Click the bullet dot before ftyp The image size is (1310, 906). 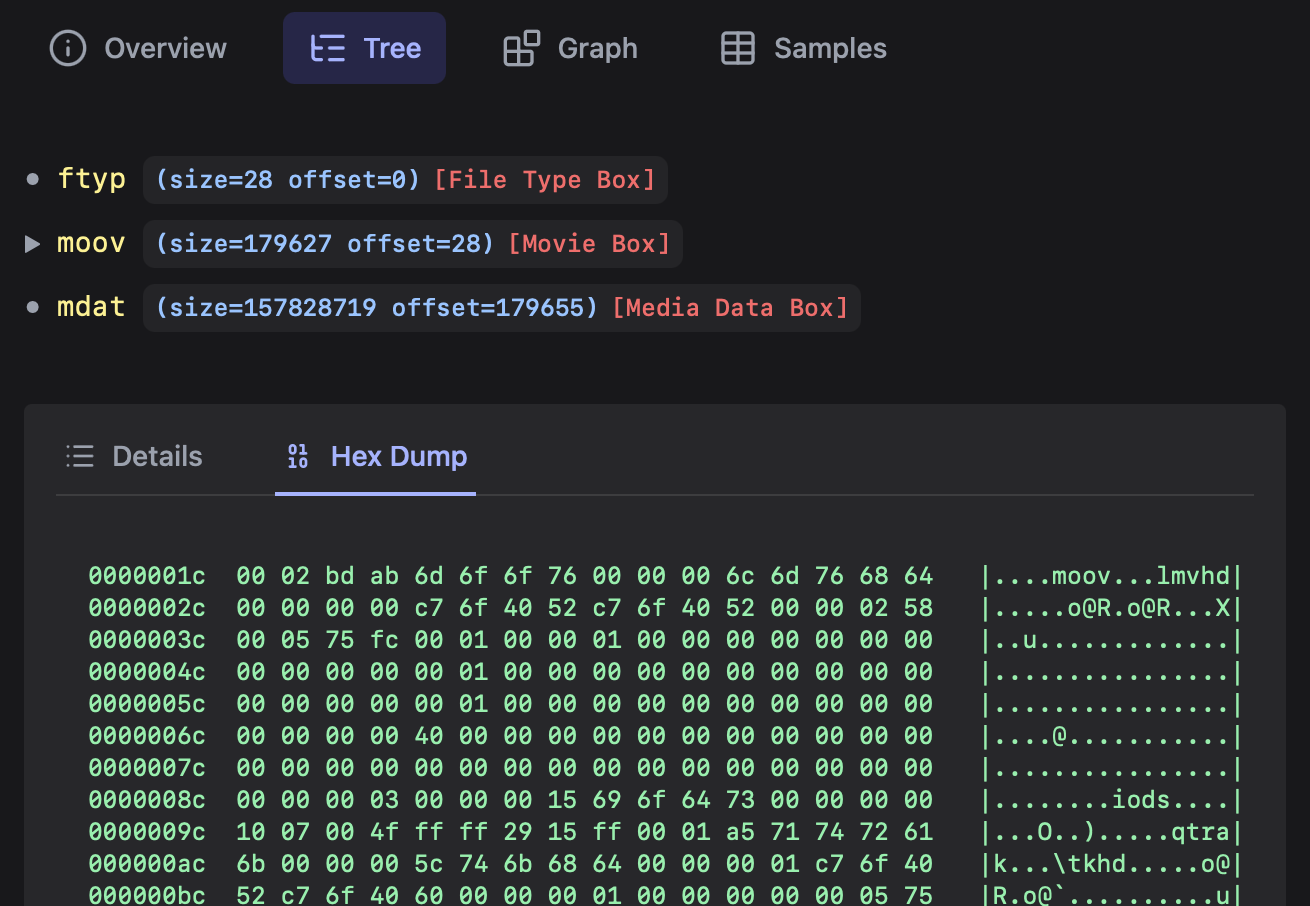pos(33,180)
